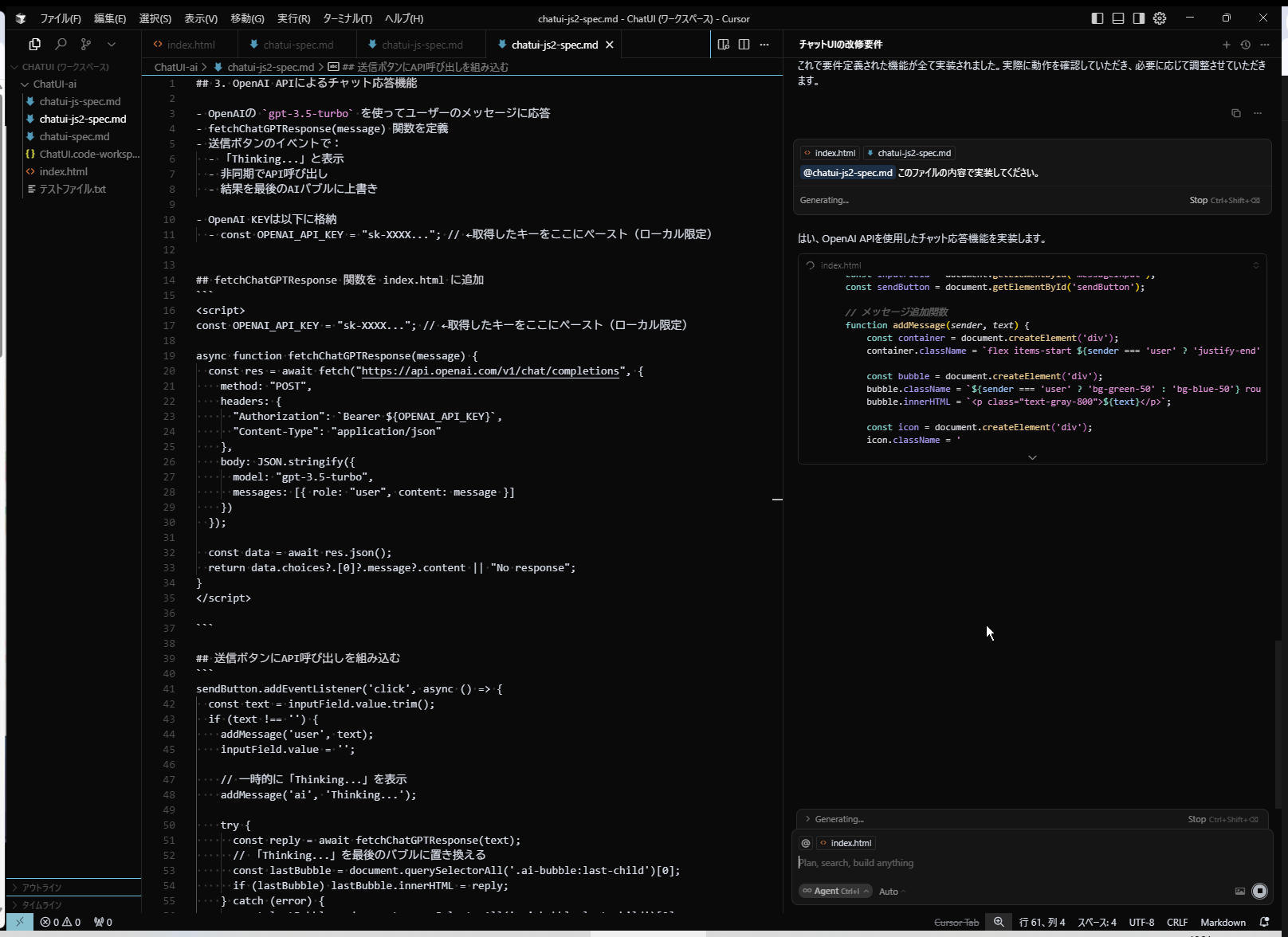Open the Search view in the sidebar
Screen dimensions: 1288x937
point(61,45)
